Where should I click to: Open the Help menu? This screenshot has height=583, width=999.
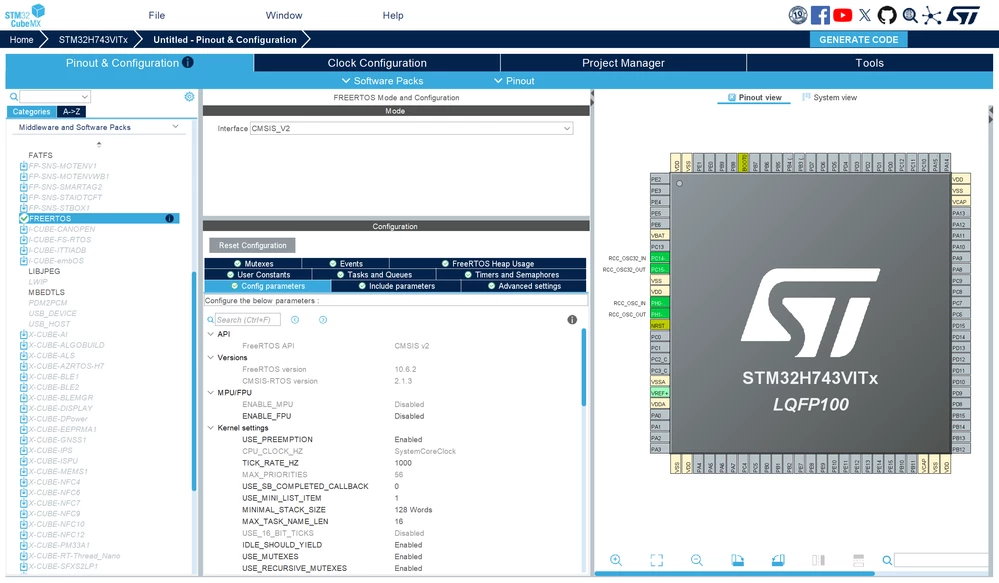pos(393,15)
